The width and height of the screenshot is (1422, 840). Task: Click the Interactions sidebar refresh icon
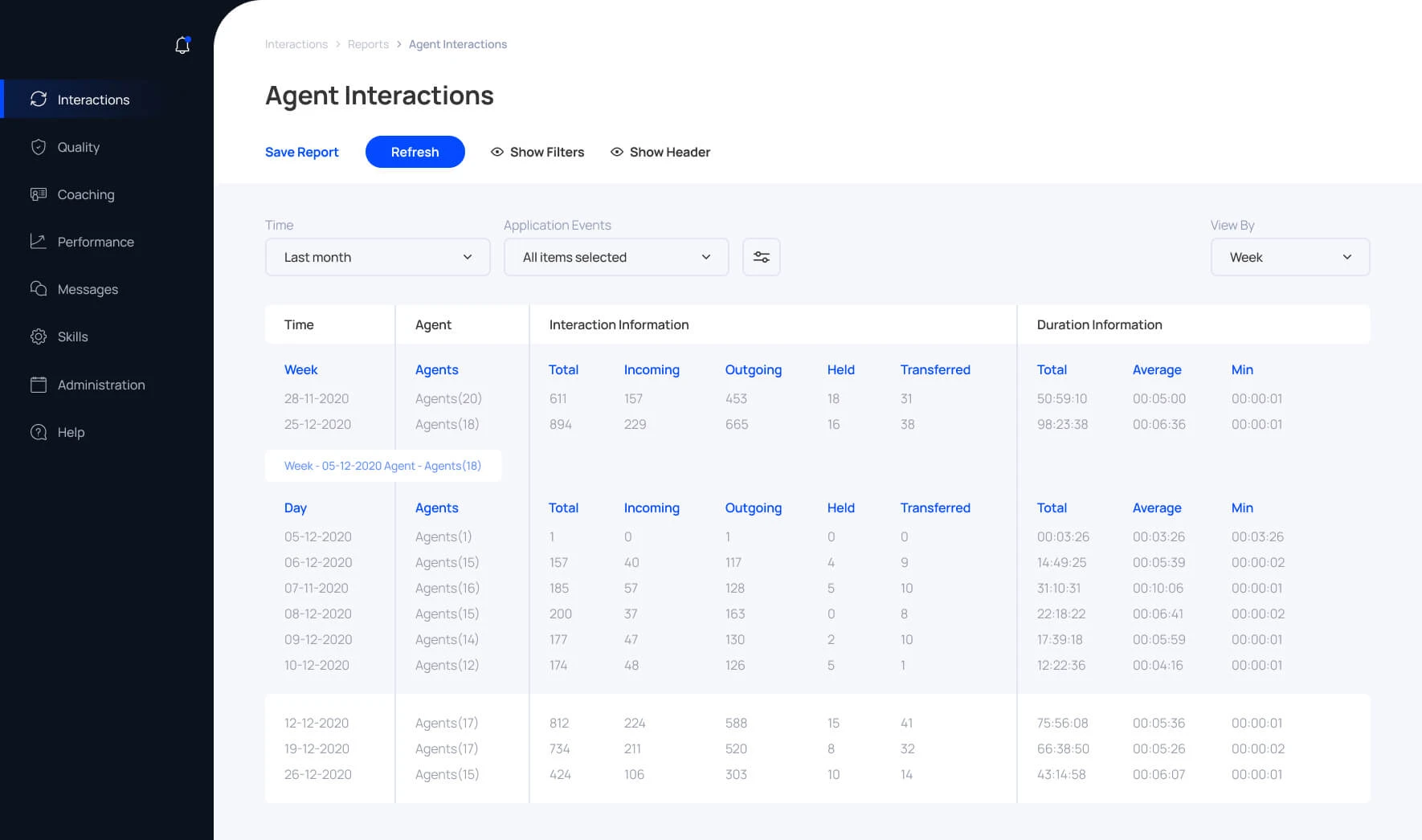pyautogui.click(x=39, y=99)
